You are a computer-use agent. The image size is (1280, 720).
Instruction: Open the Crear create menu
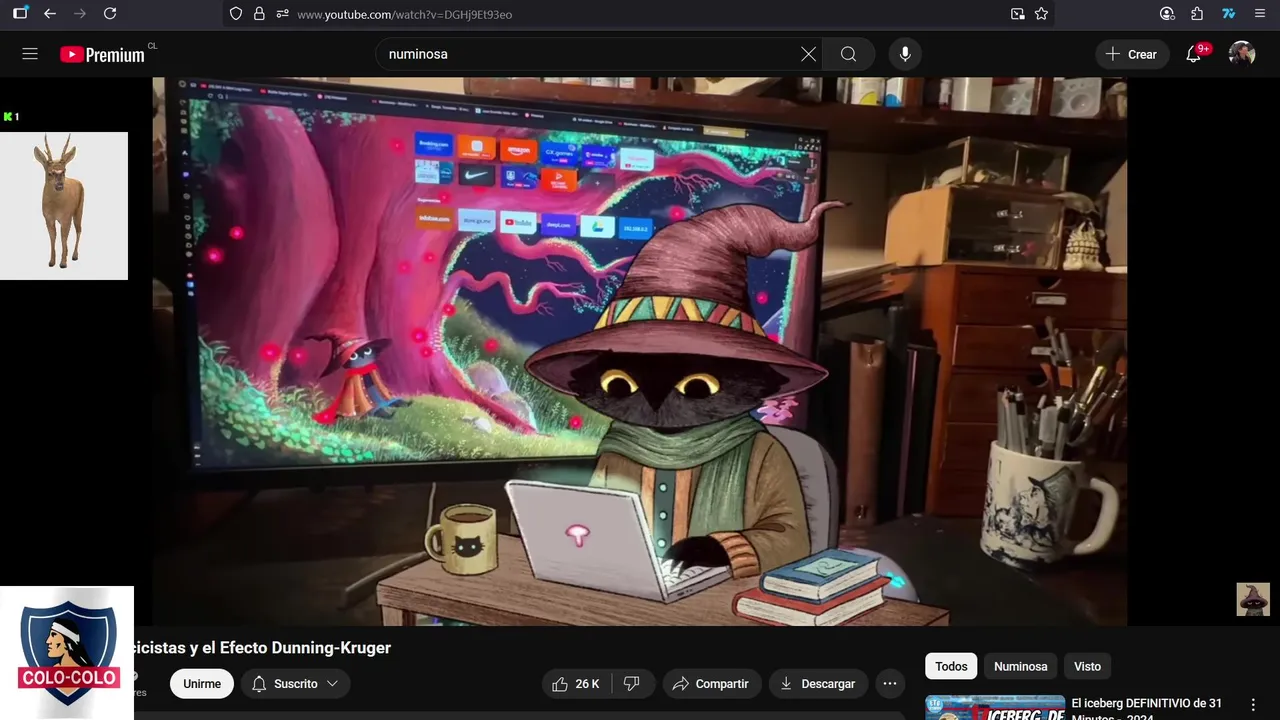(x=1132, y=54)
